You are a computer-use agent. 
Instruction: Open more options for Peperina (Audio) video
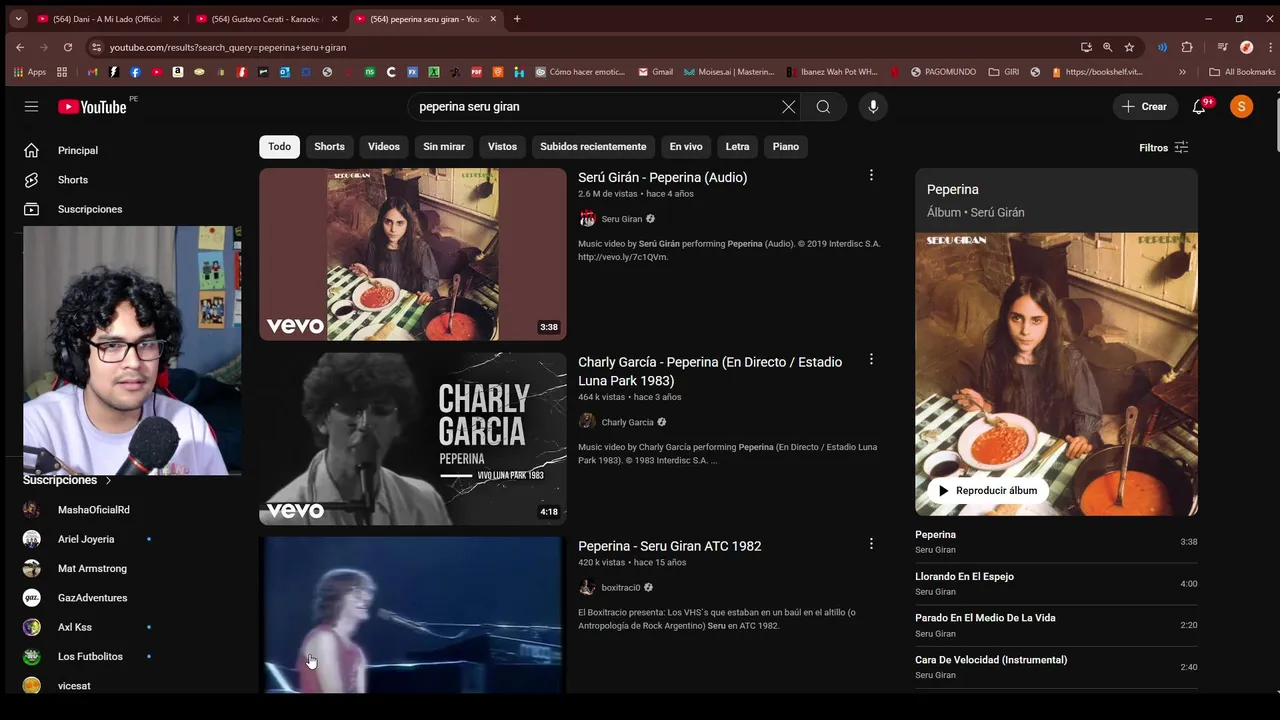click(x=871, y=175)
